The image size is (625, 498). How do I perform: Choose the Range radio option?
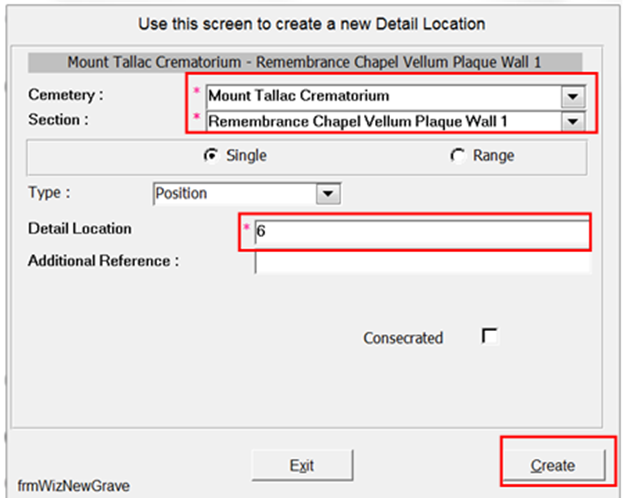(458, 156)
